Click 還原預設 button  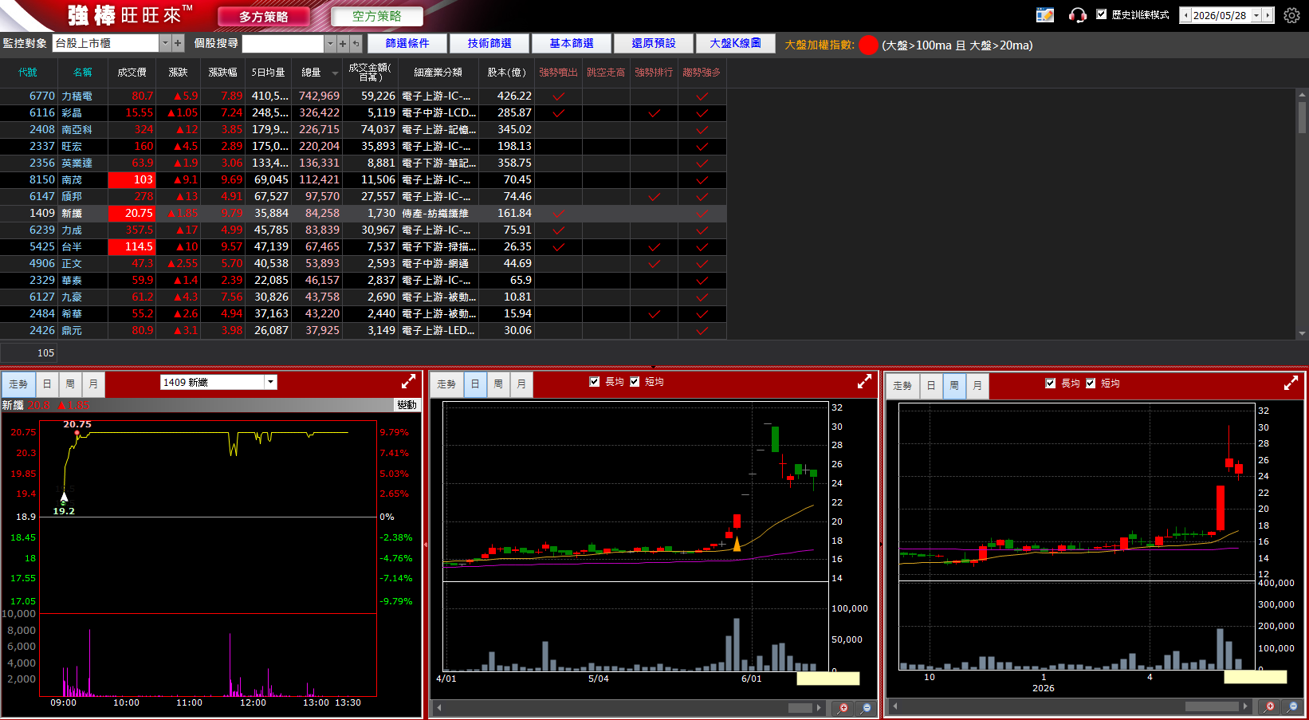pos(653,43)
